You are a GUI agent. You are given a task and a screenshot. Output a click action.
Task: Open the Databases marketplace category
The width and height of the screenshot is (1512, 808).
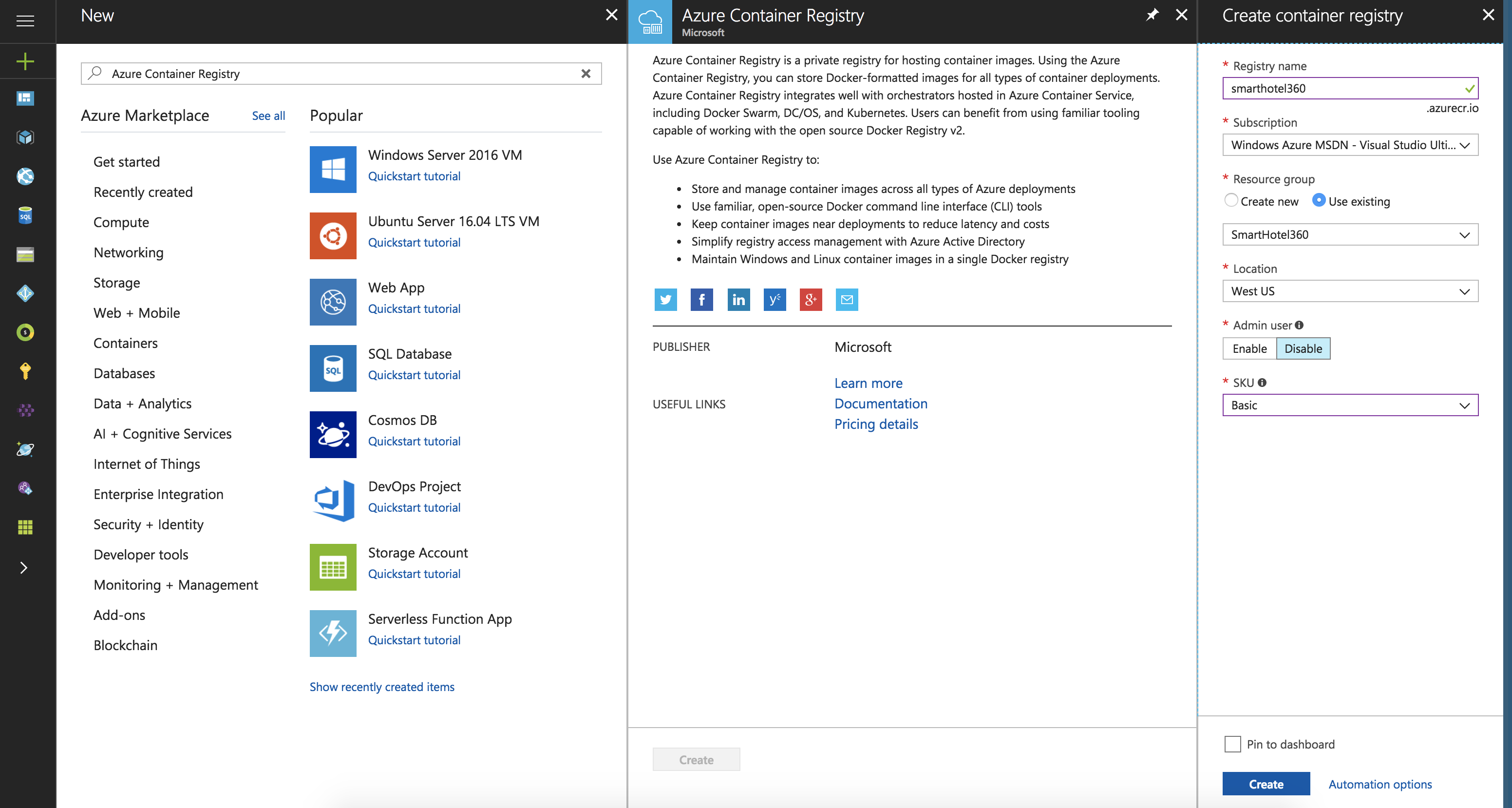click(124, 373)
